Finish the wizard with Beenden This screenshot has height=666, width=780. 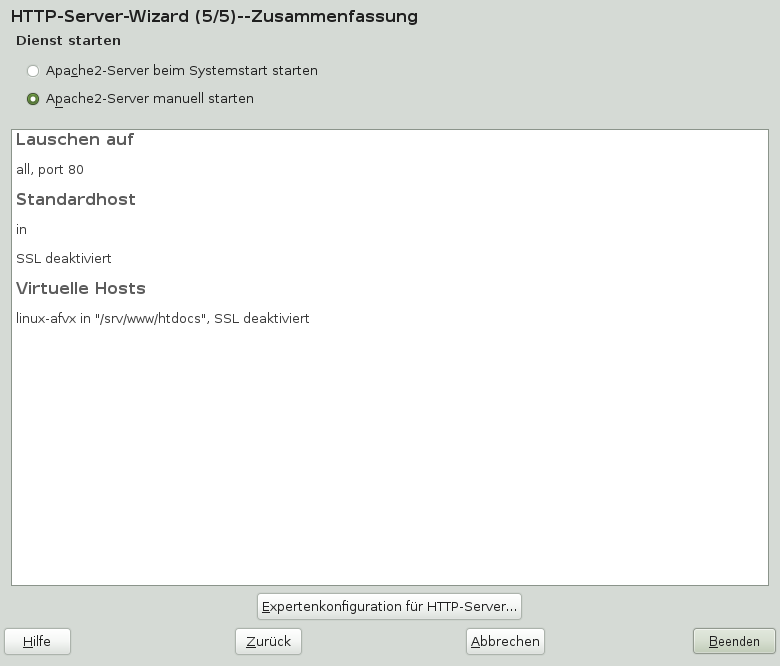tap(734, 641)
